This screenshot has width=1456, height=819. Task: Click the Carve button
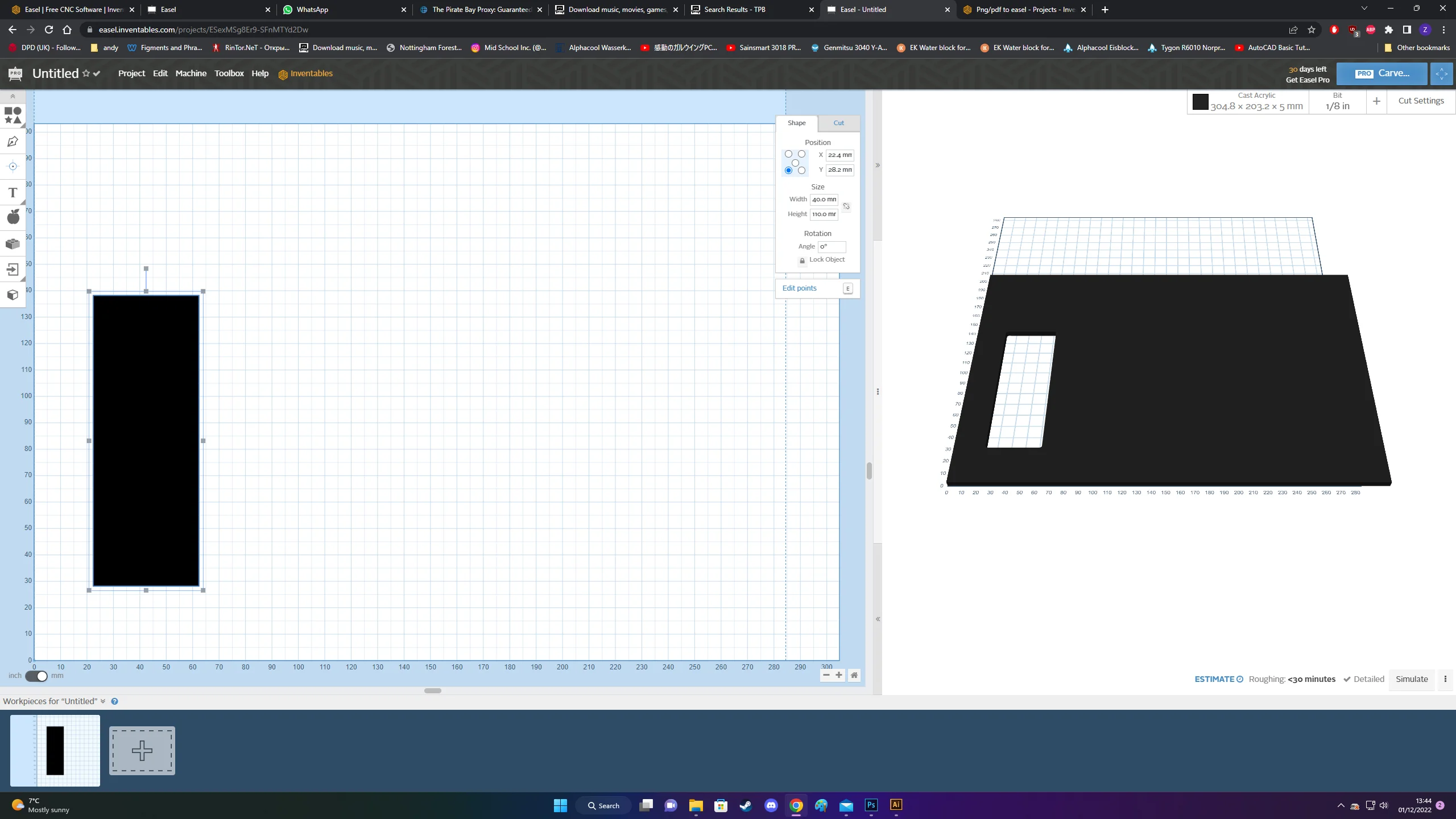[x=1382, y=73]
